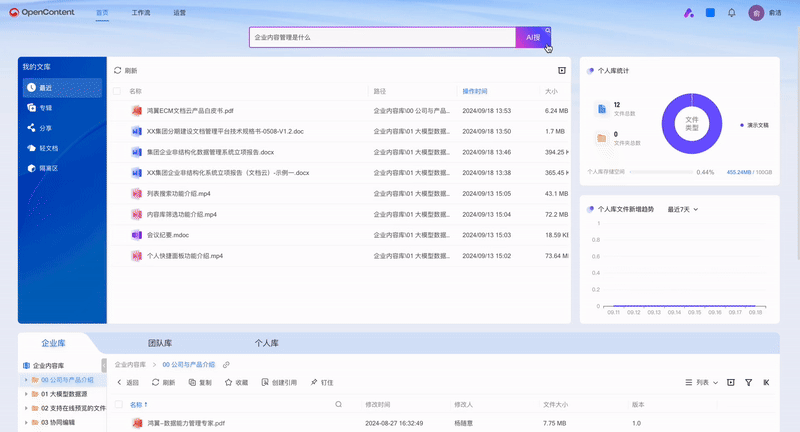
Task: Click the 钉住 pin toolbar item
Action: point(322,383)
